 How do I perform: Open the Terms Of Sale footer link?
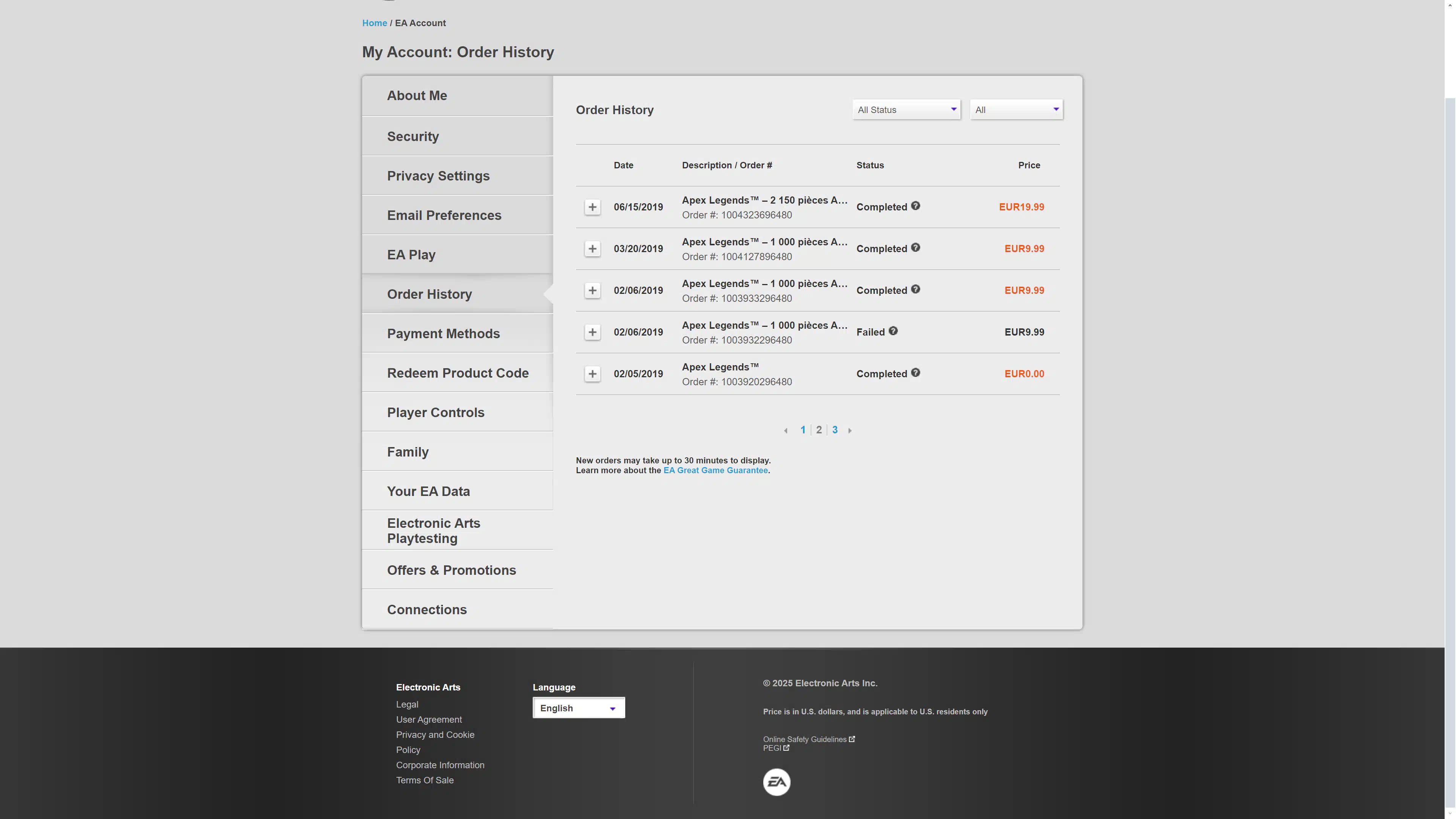click(425, 781)
